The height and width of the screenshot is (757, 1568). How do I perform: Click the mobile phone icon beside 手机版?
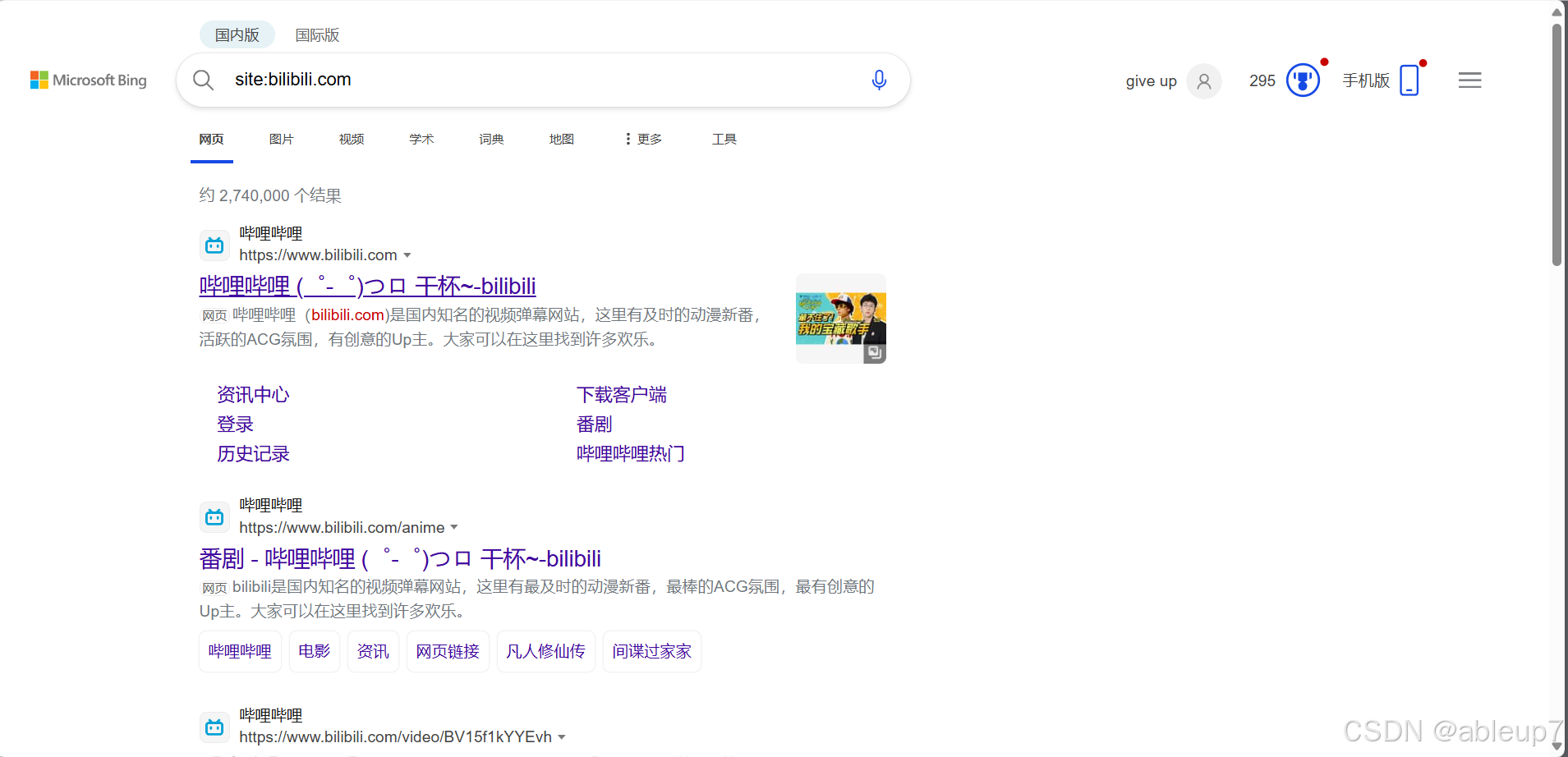point(1409,80)
